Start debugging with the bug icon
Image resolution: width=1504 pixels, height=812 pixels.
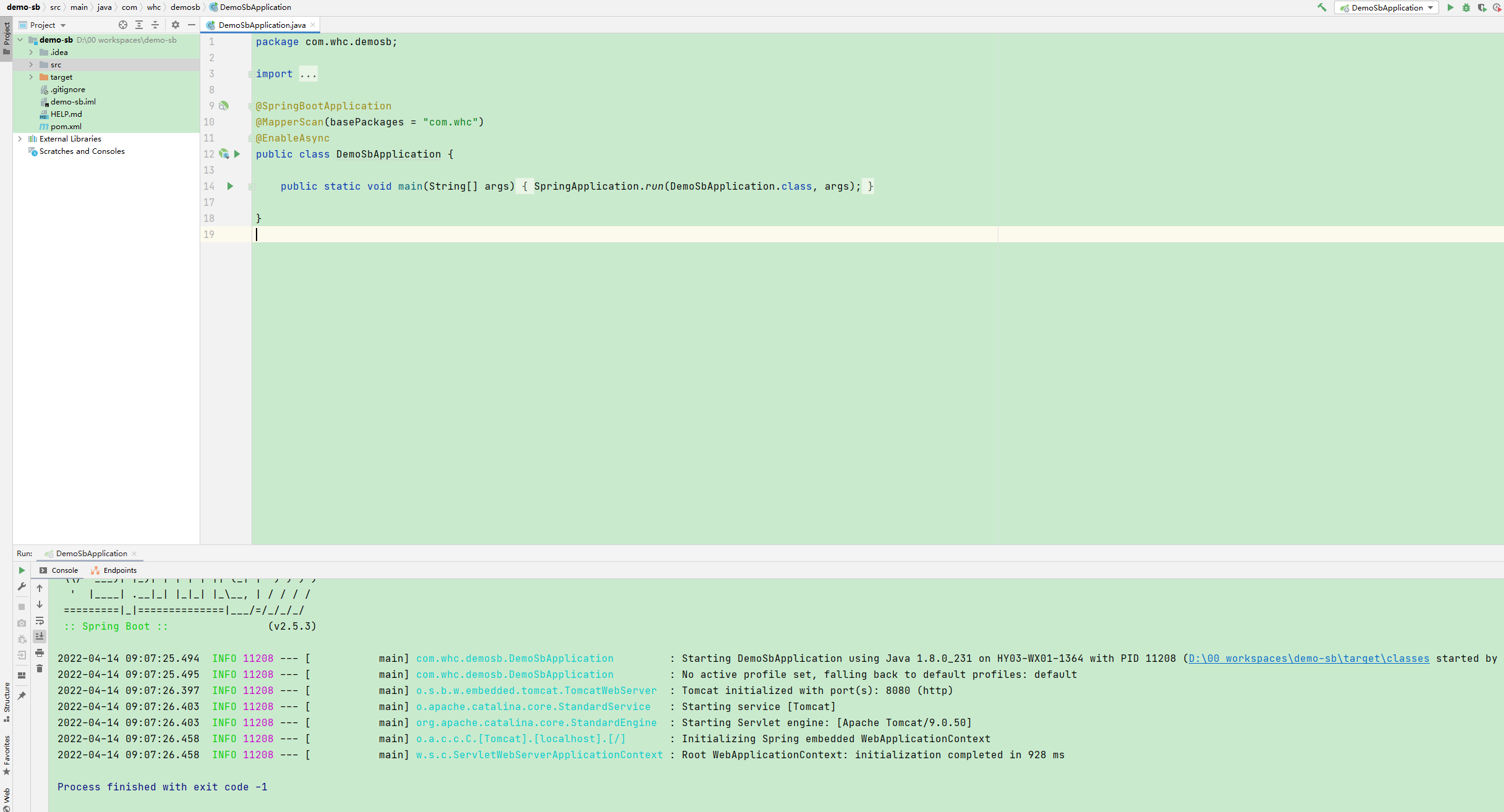pos(1466,7)
